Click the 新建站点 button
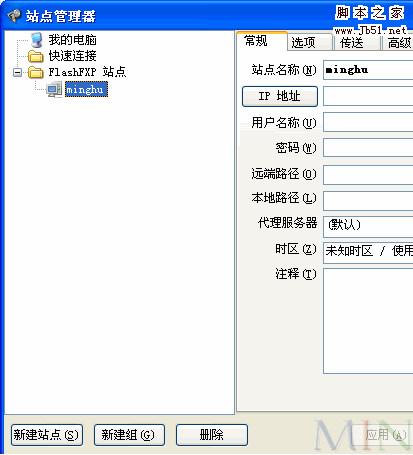 click(x=47, y=435)
